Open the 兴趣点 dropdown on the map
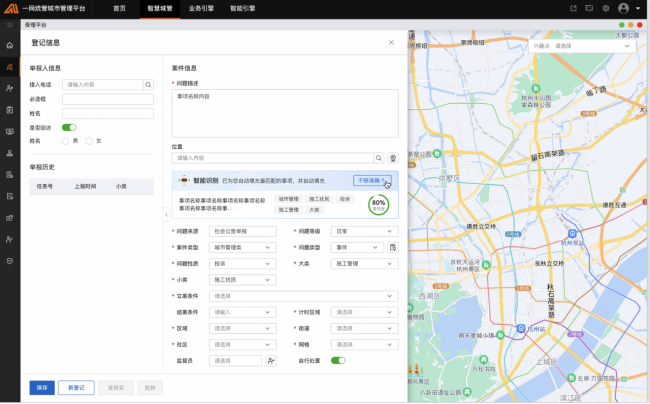Image resolution: width=650 pixels, height=404 pixels. click(583, 46)
